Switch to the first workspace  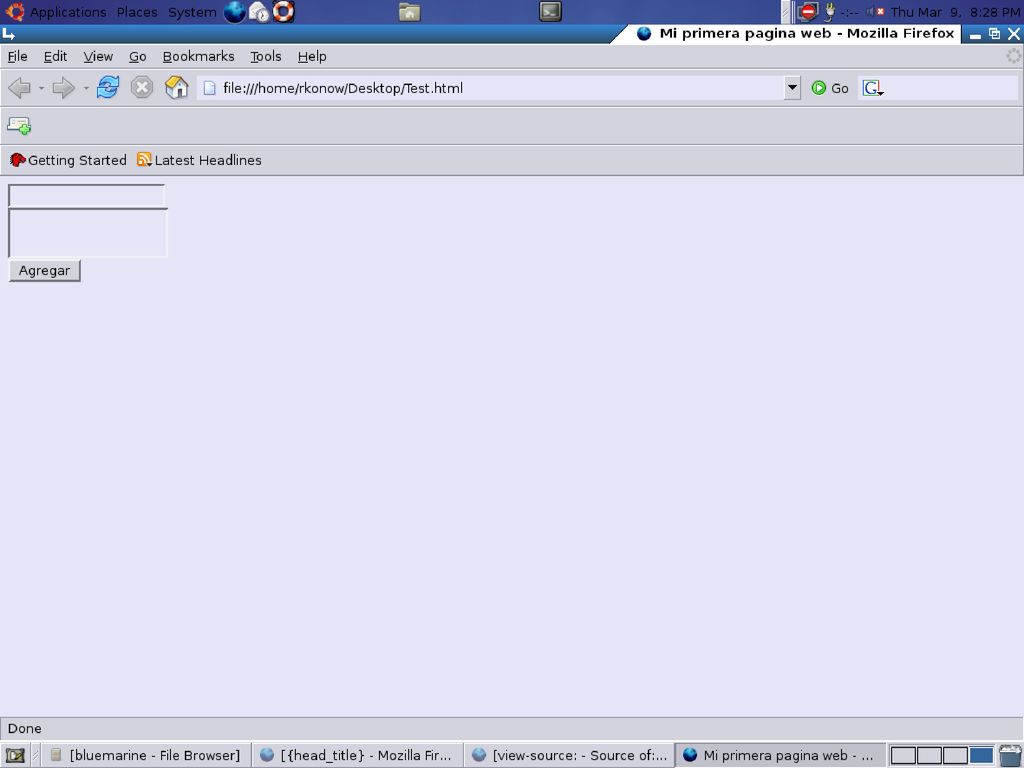[x=903, y=756]
